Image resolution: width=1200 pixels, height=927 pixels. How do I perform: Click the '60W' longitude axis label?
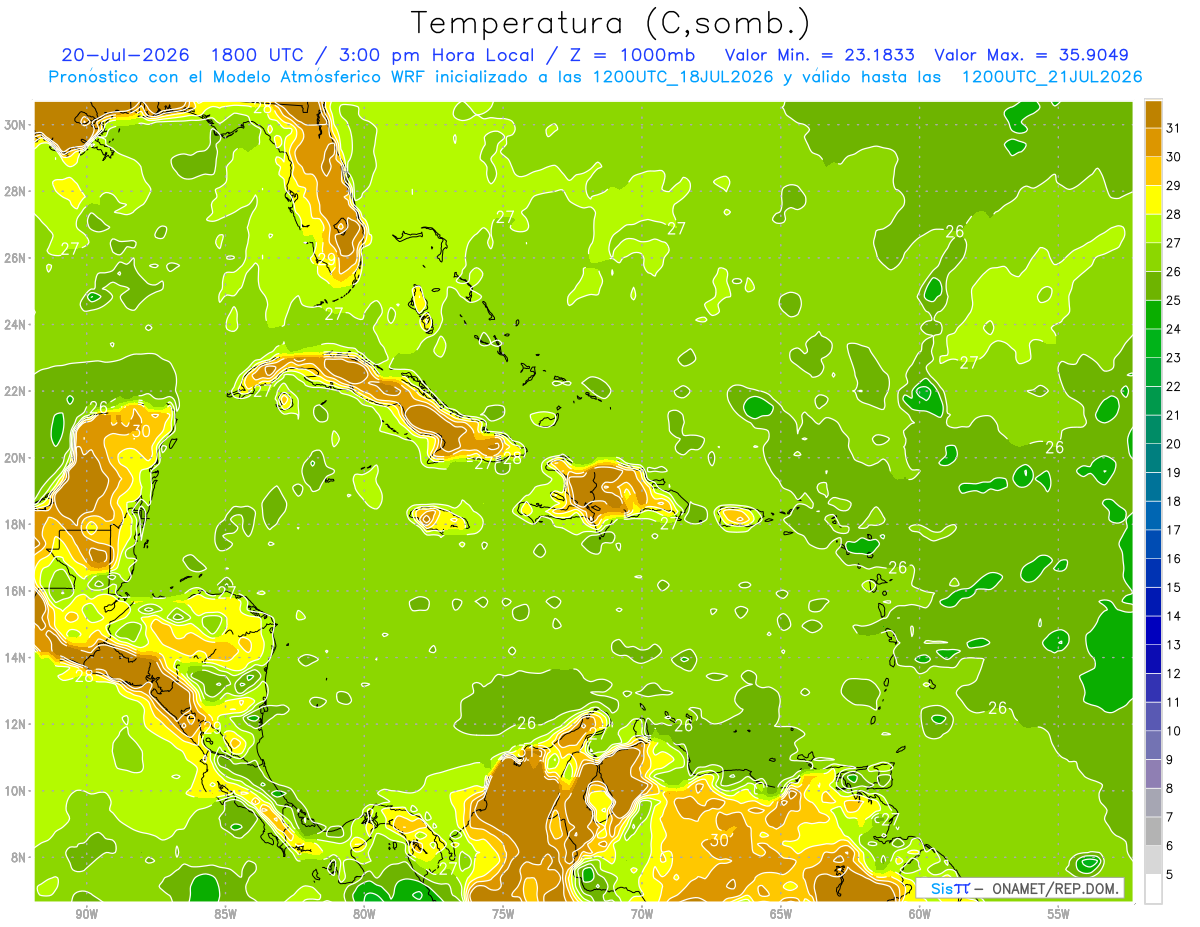(x=920, y=914)
